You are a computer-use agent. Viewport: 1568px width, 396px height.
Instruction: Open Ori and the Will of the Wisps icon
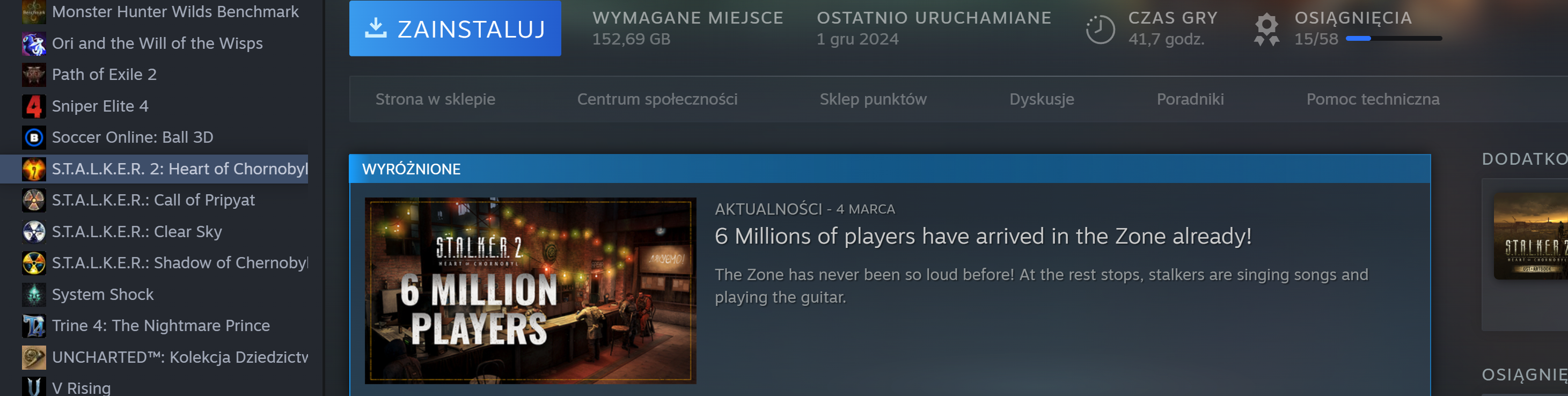point(33,43)
